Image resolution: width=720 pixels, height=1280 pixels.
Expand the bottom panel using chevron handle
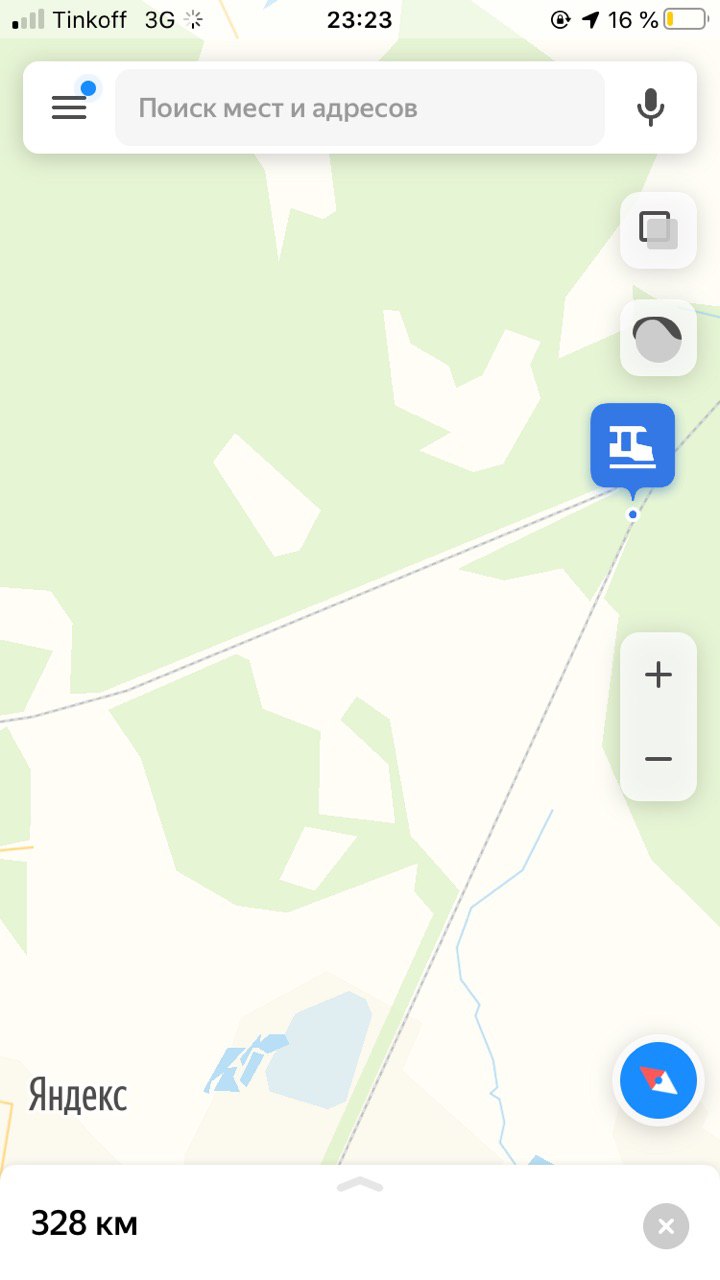click(x=360, y=1185)
